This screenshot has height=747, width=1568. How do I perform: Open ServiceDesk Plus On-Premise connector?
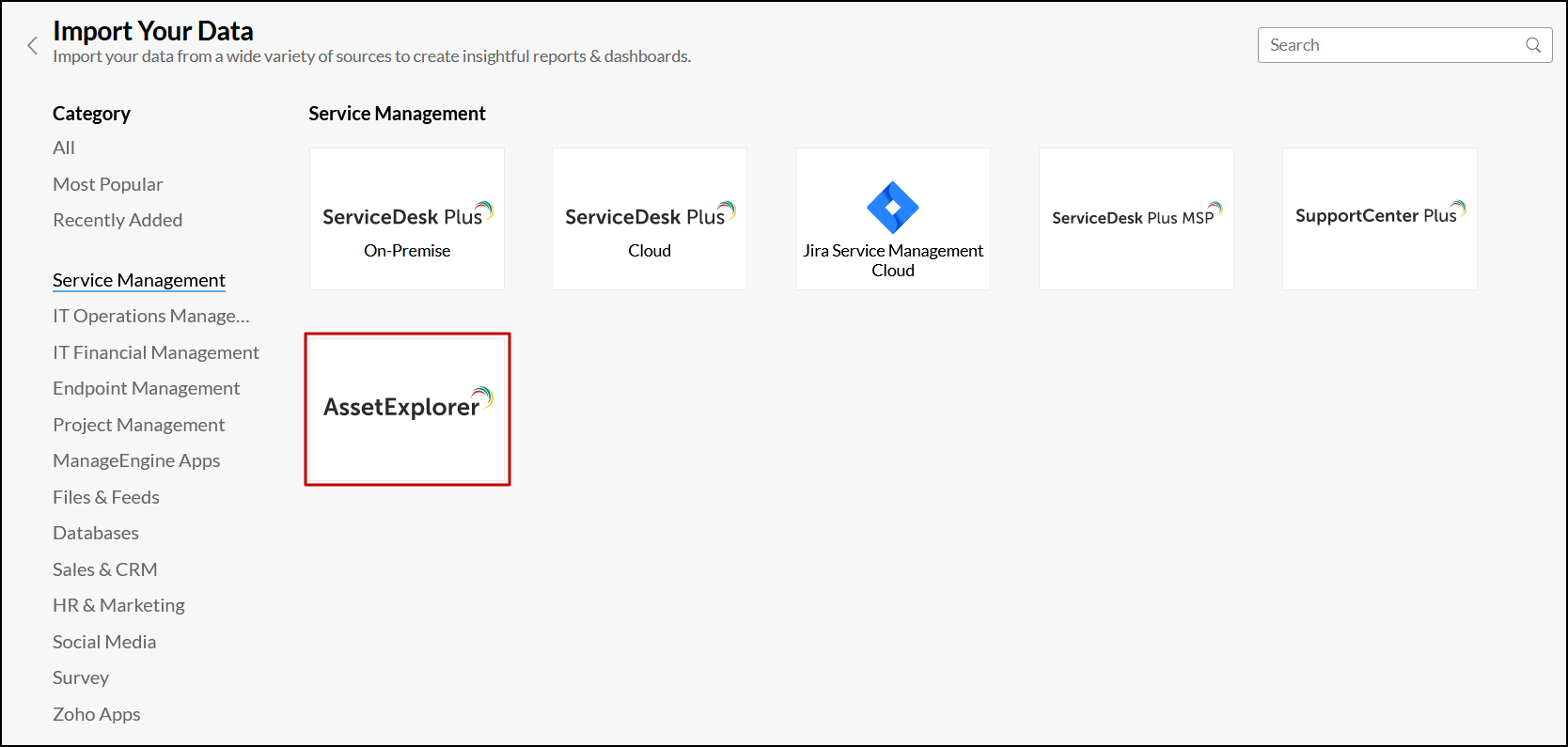(x=407, y=219)
